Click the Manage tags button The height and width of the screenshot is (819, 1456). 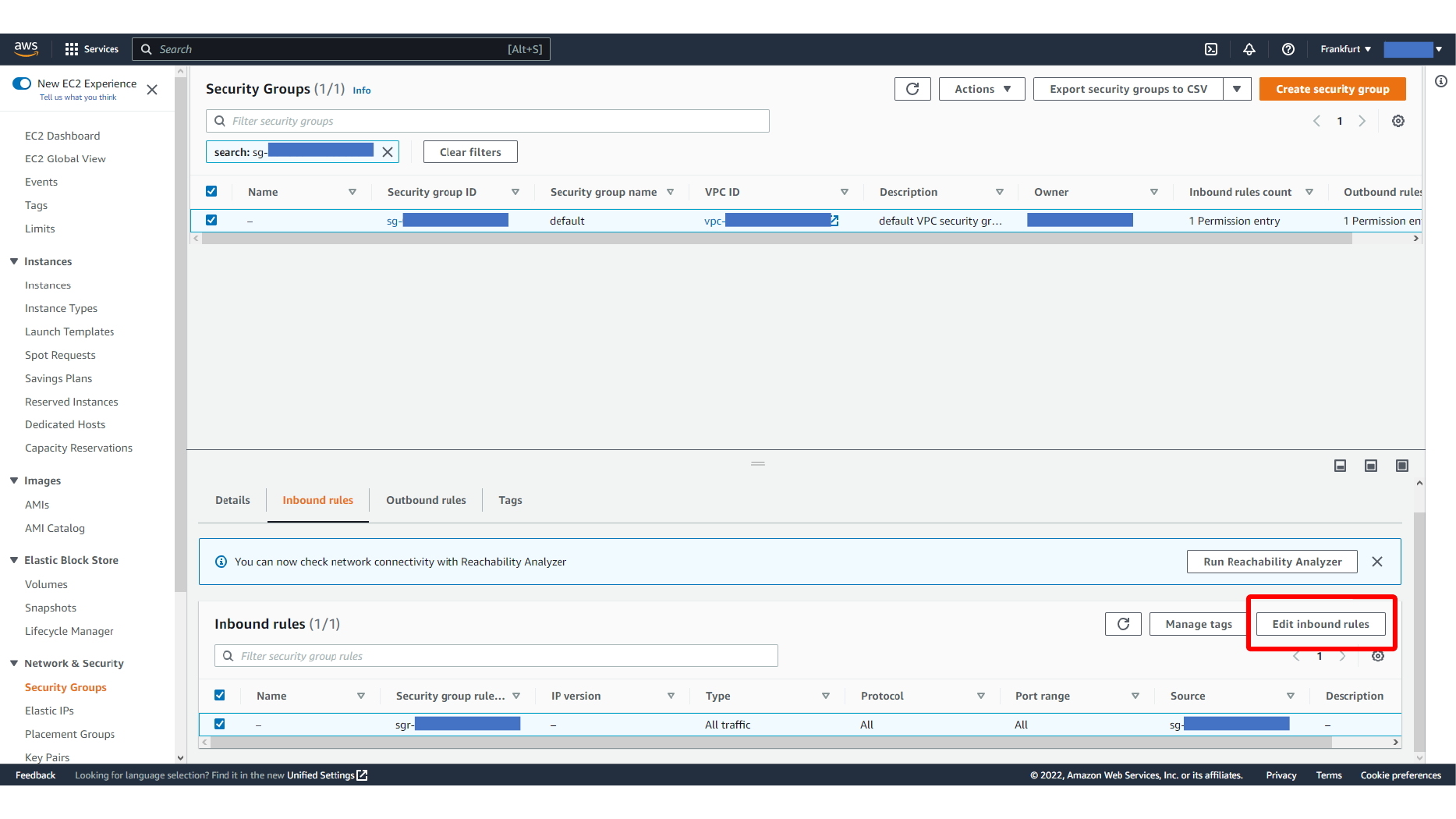(x=1199, y=624)
